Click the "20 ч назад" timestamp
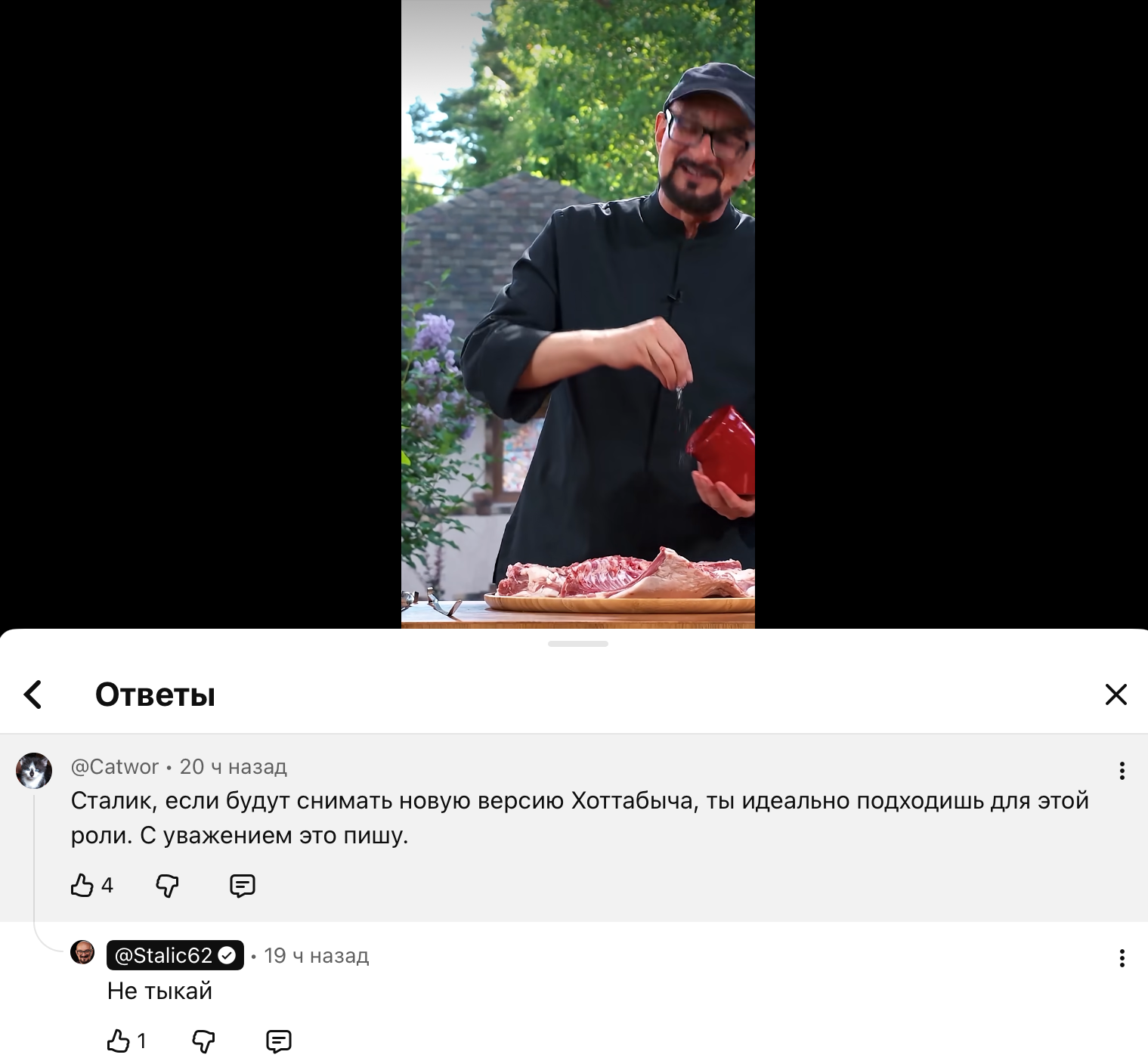 tap(233, 767)
